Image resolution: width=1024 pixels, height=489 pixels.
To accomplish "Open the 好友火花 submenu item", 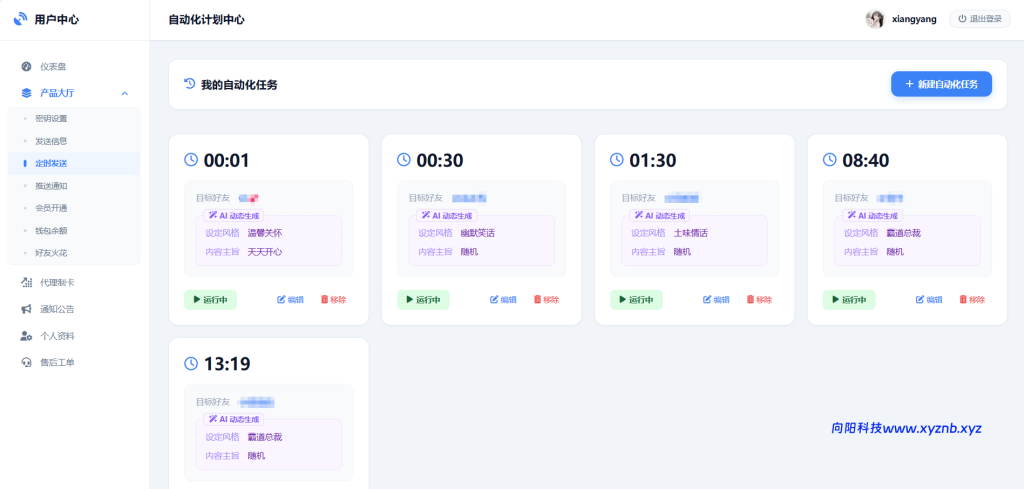I will pos(51,253).
